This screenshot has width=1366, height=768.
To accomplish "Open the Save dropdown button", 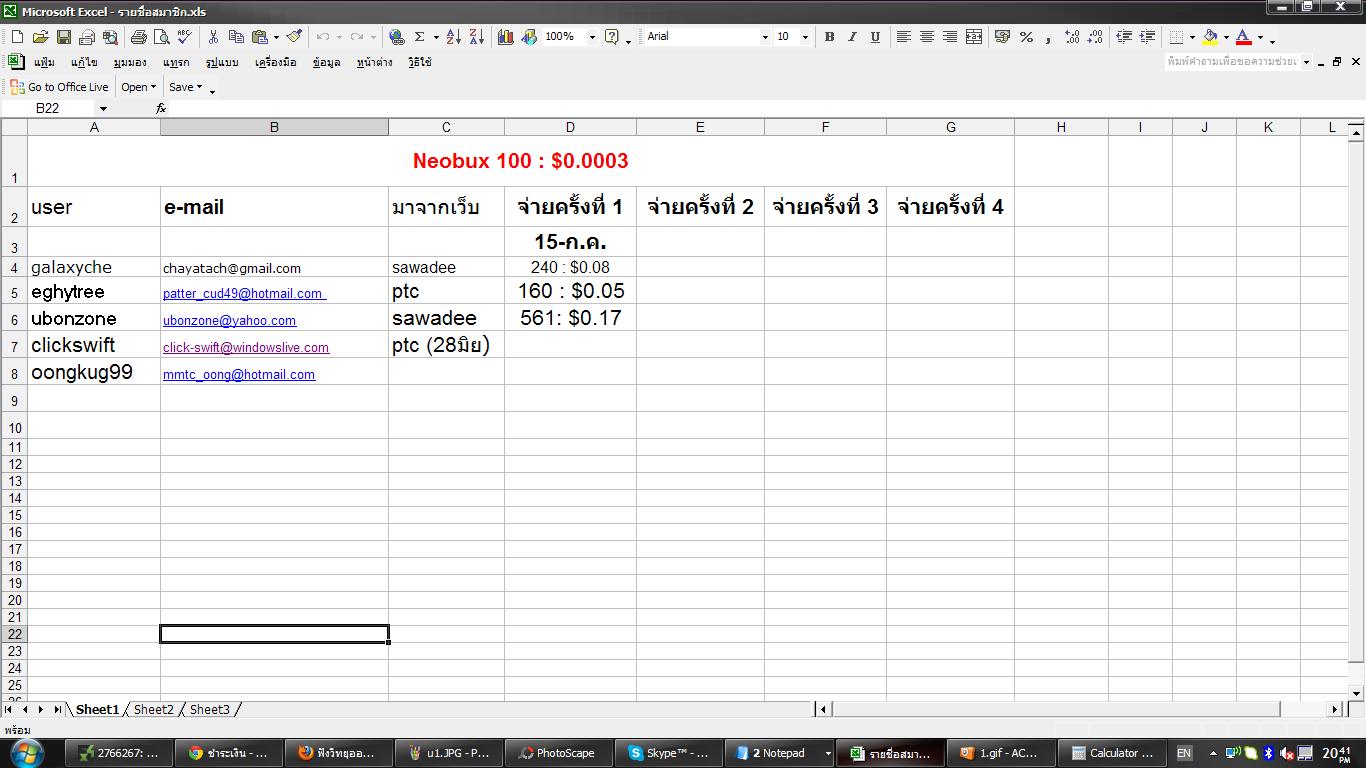I will point(185,87).
